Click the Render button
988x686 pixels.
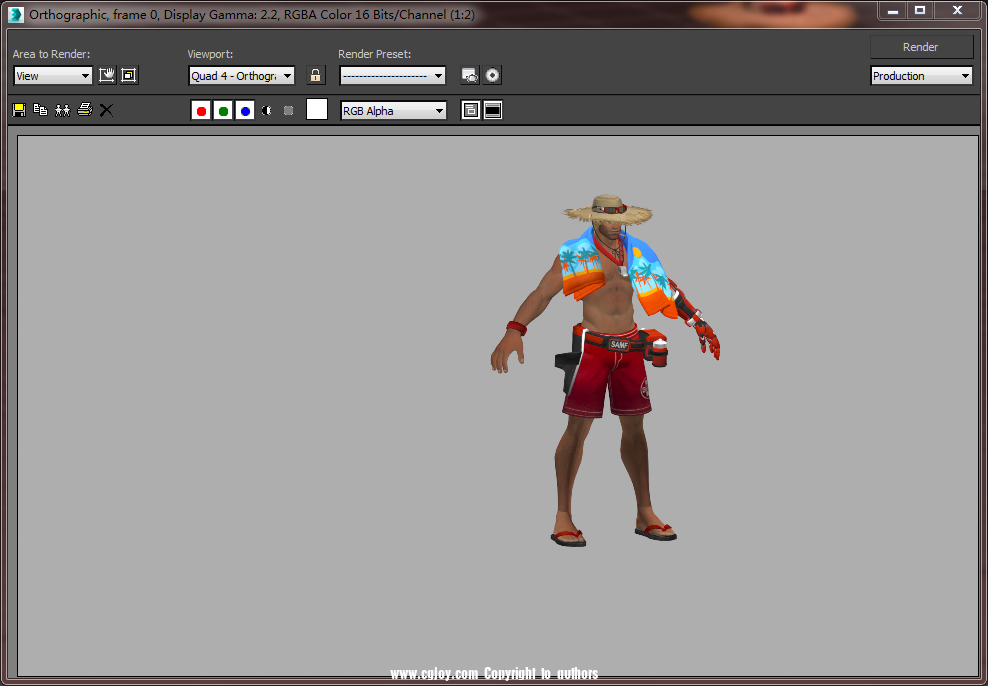921,47
